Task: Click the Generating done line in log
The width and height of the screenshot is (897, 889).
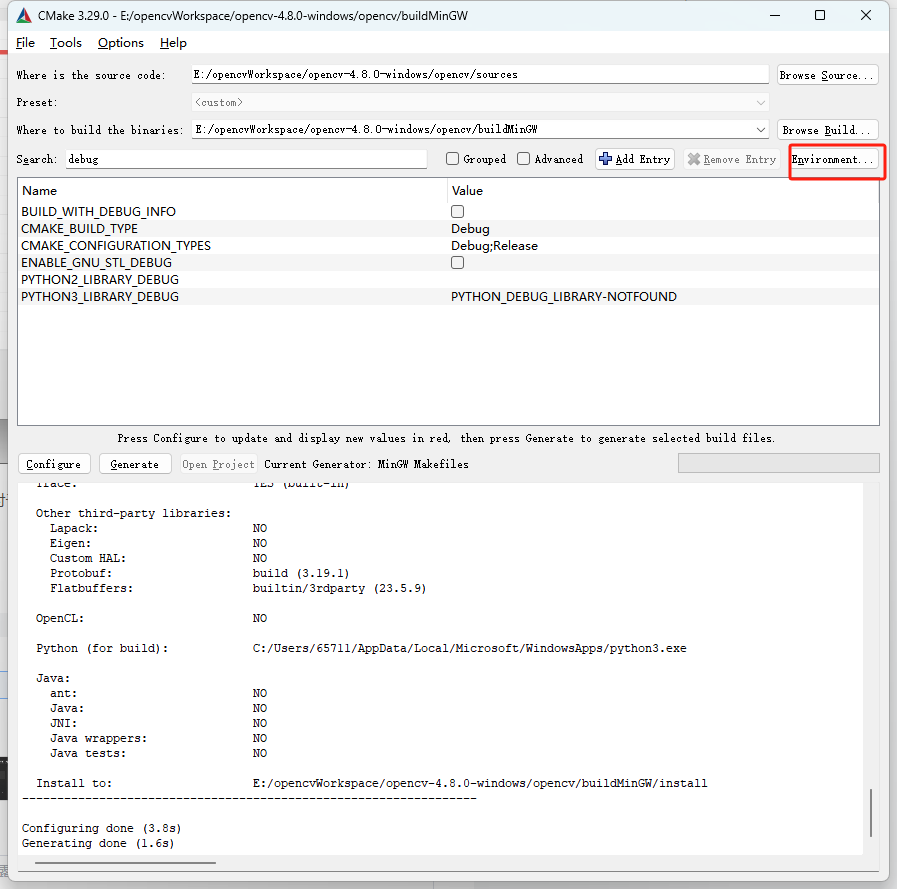Action: click(98, 843)
